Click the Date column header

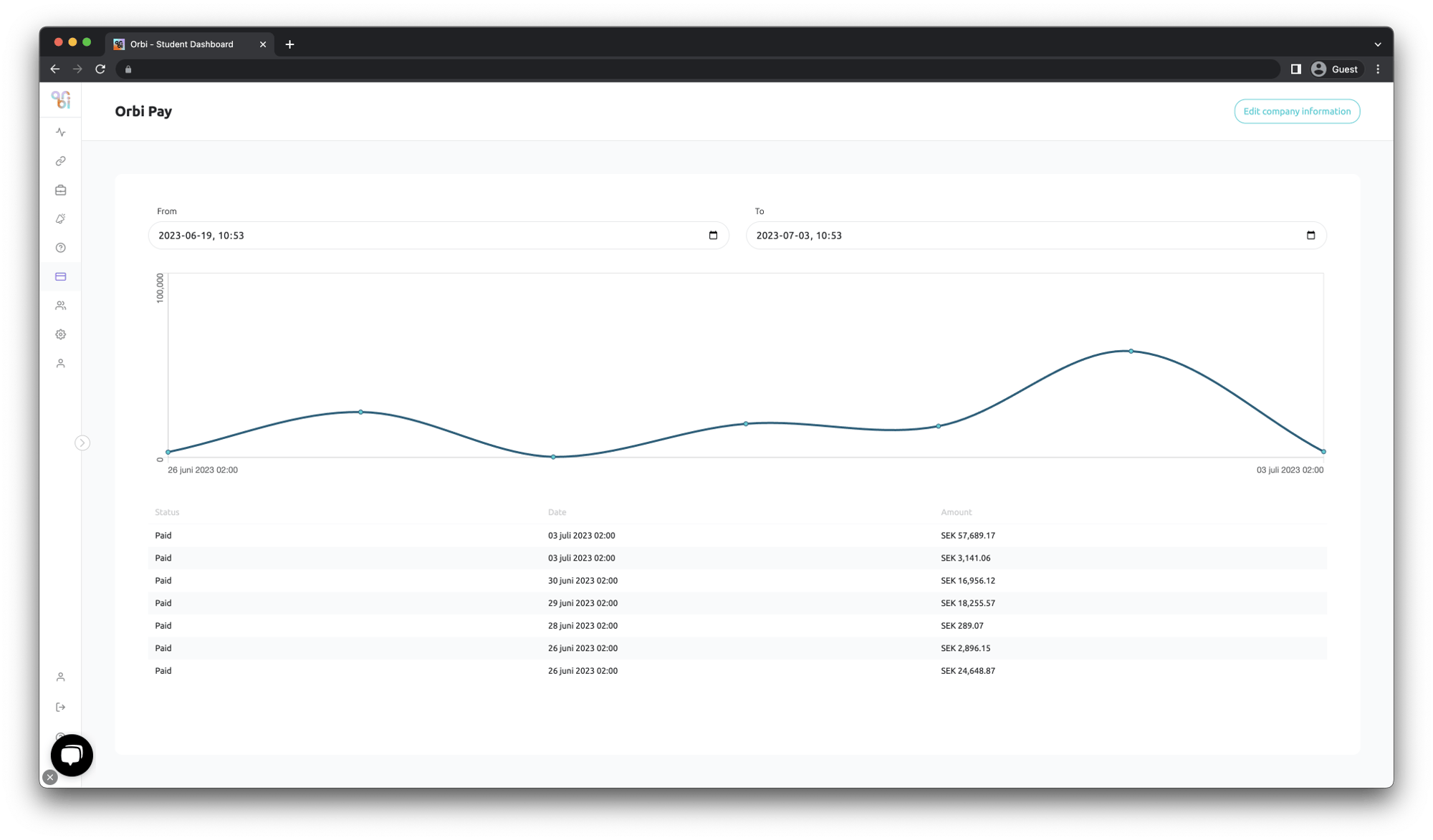tap(557, 512)
